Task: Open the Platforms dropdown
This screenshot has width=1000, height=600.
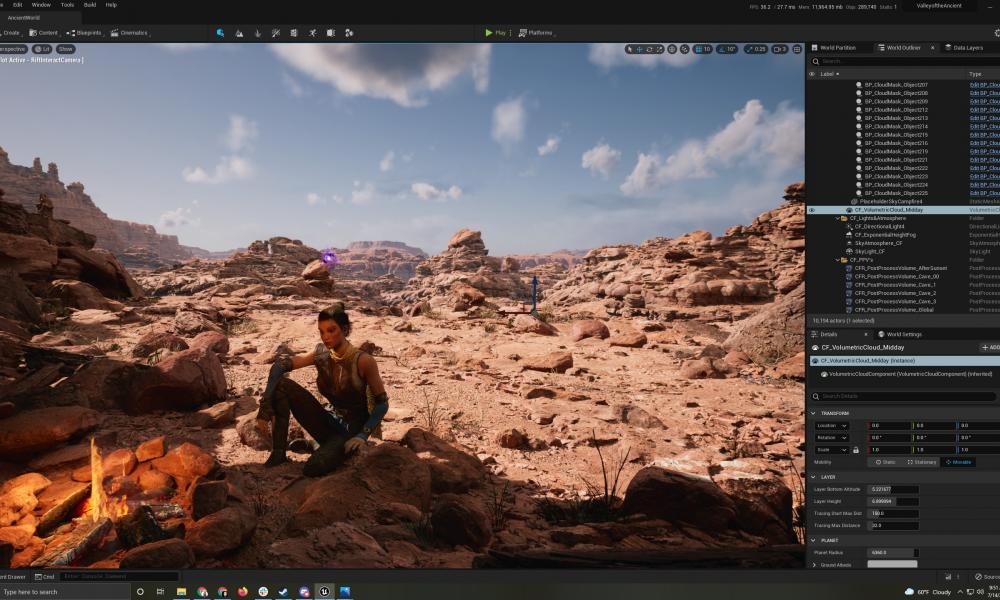Action: pos(536,33)
